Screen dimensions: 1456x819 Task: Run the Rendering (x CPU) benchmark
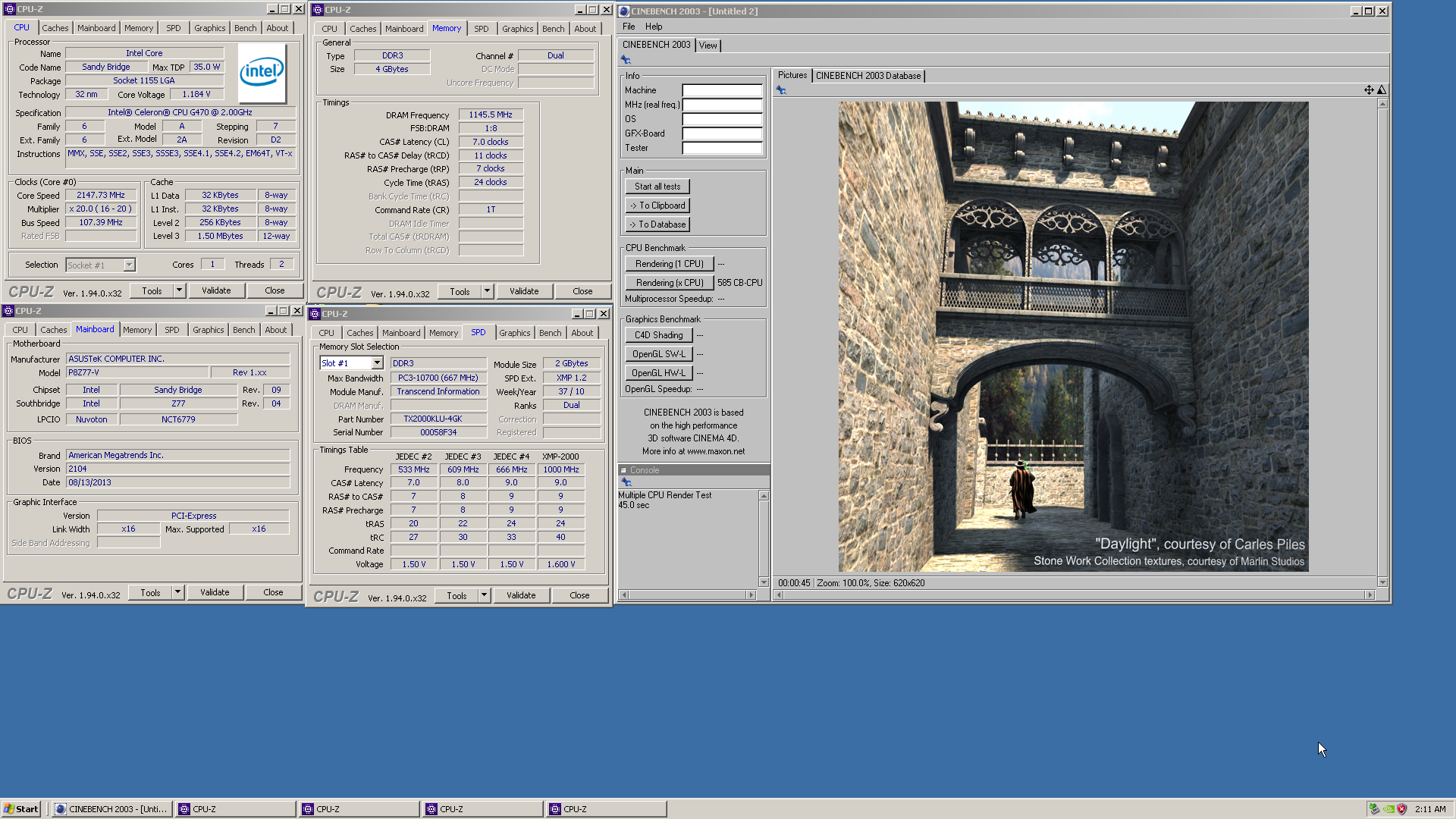[670, 283]
